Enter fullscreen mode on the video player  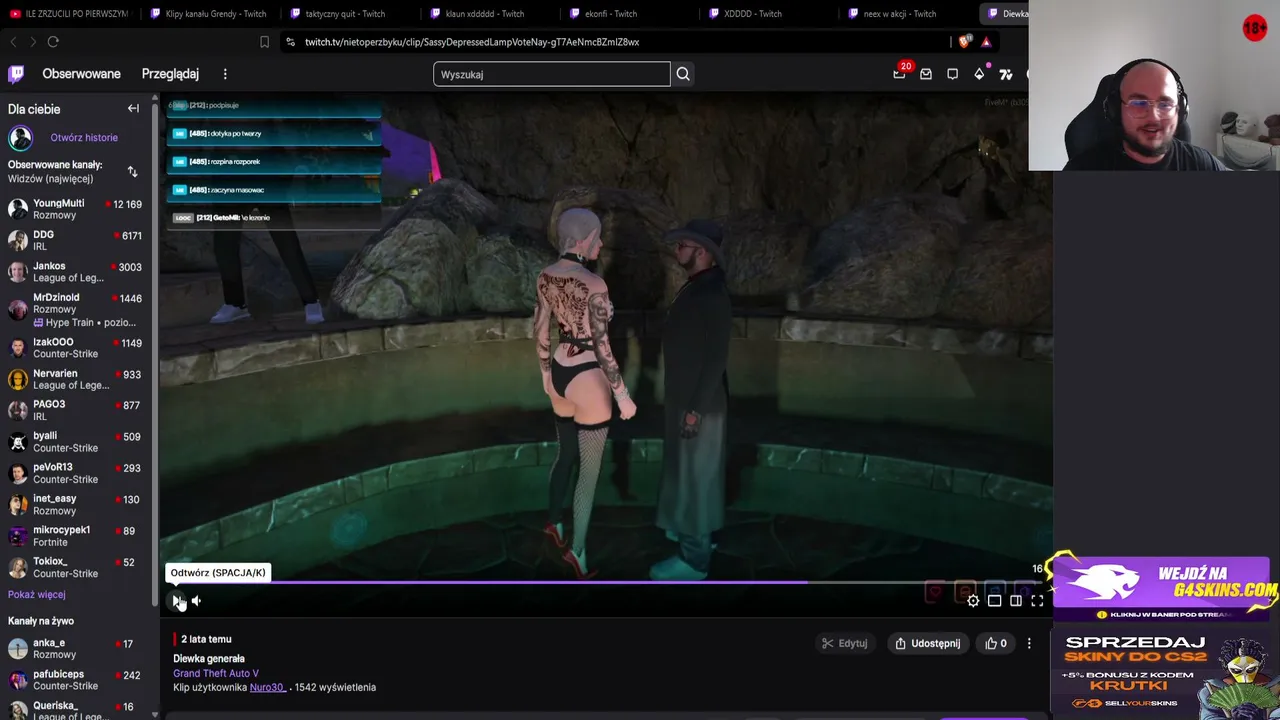click(1037, 601)
